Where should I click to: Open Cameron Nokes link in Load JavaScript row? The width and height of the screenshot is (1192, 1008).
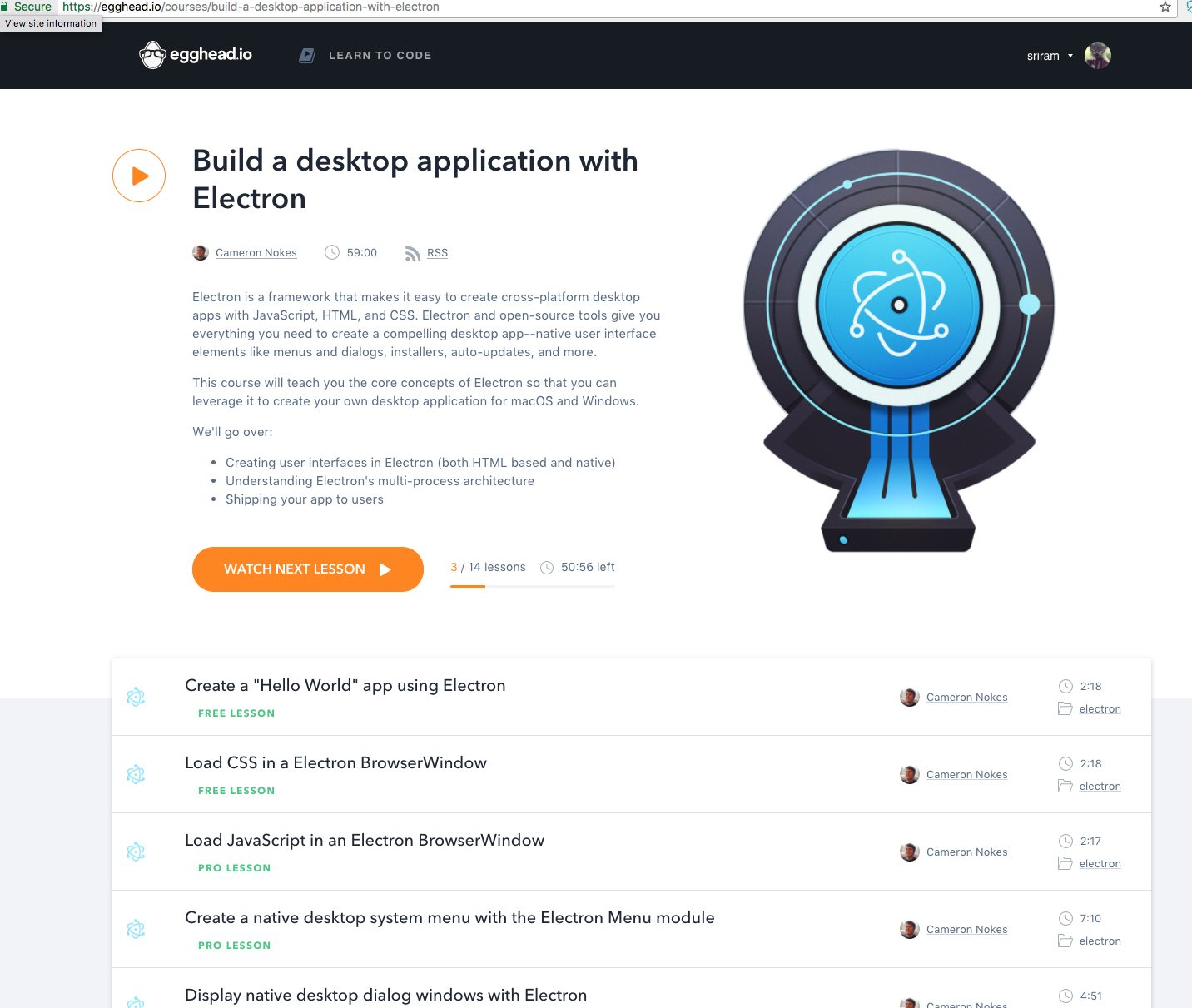point(967,852)
